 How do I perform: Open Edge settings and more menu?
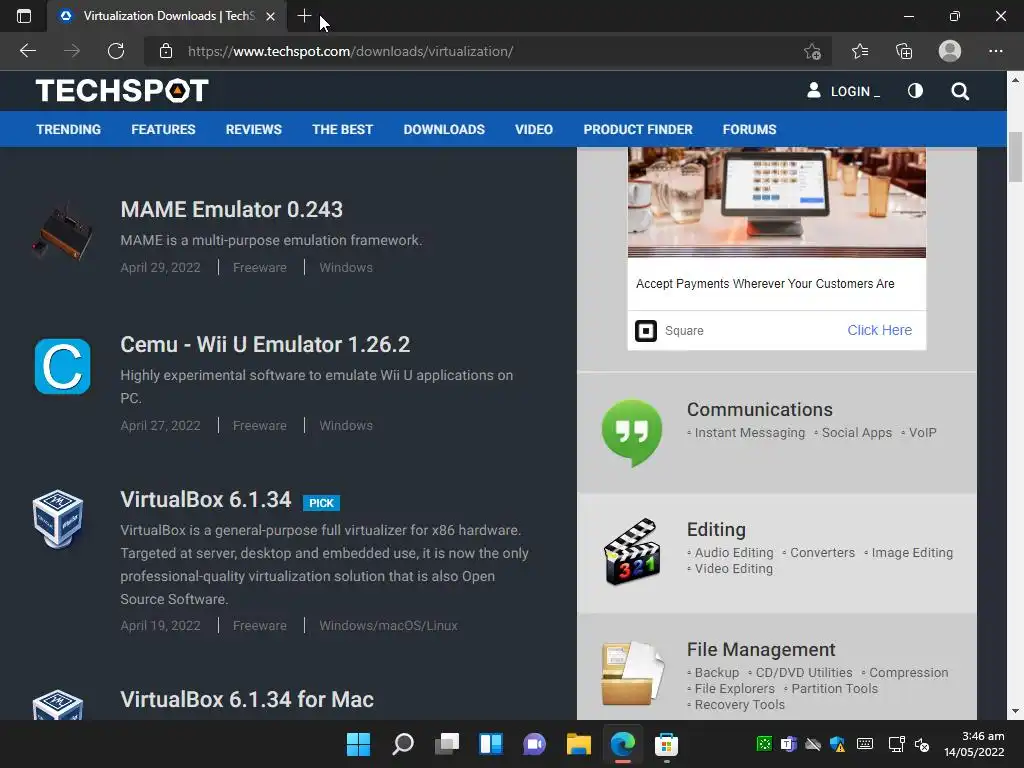point(995,51)
